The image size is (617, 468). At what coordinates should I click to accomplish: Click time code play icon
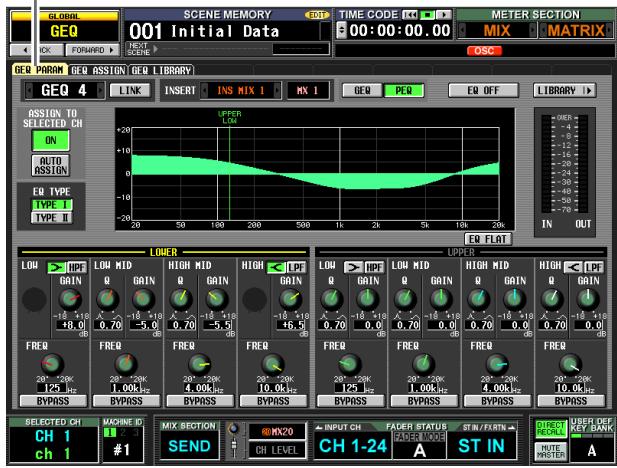click(444, 15)
